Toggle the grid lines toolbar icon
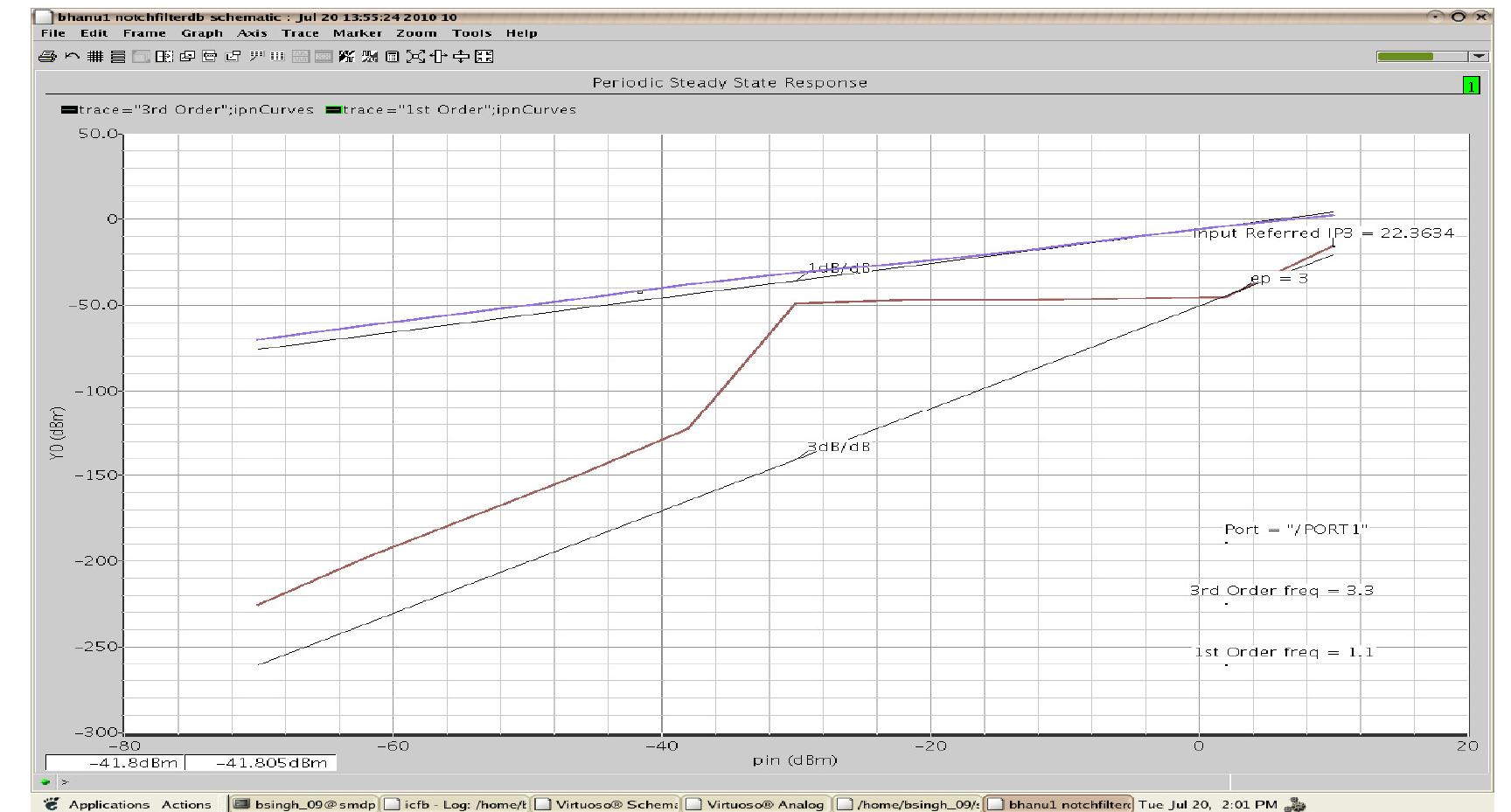The height and width of the screenshot is (812, 1511). 95,57
